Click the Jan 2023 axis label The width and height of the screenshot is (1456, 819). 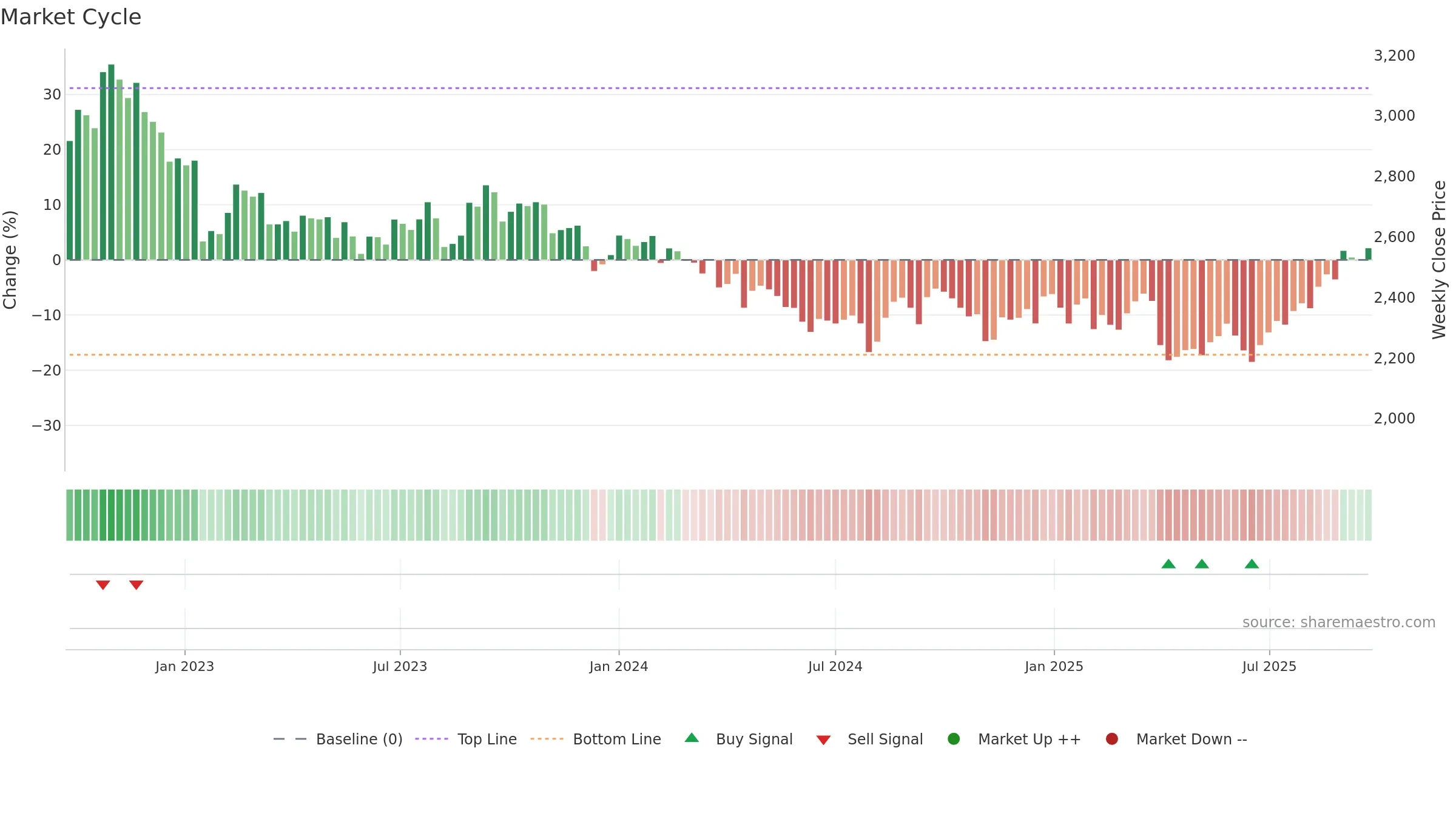(184, 666)
